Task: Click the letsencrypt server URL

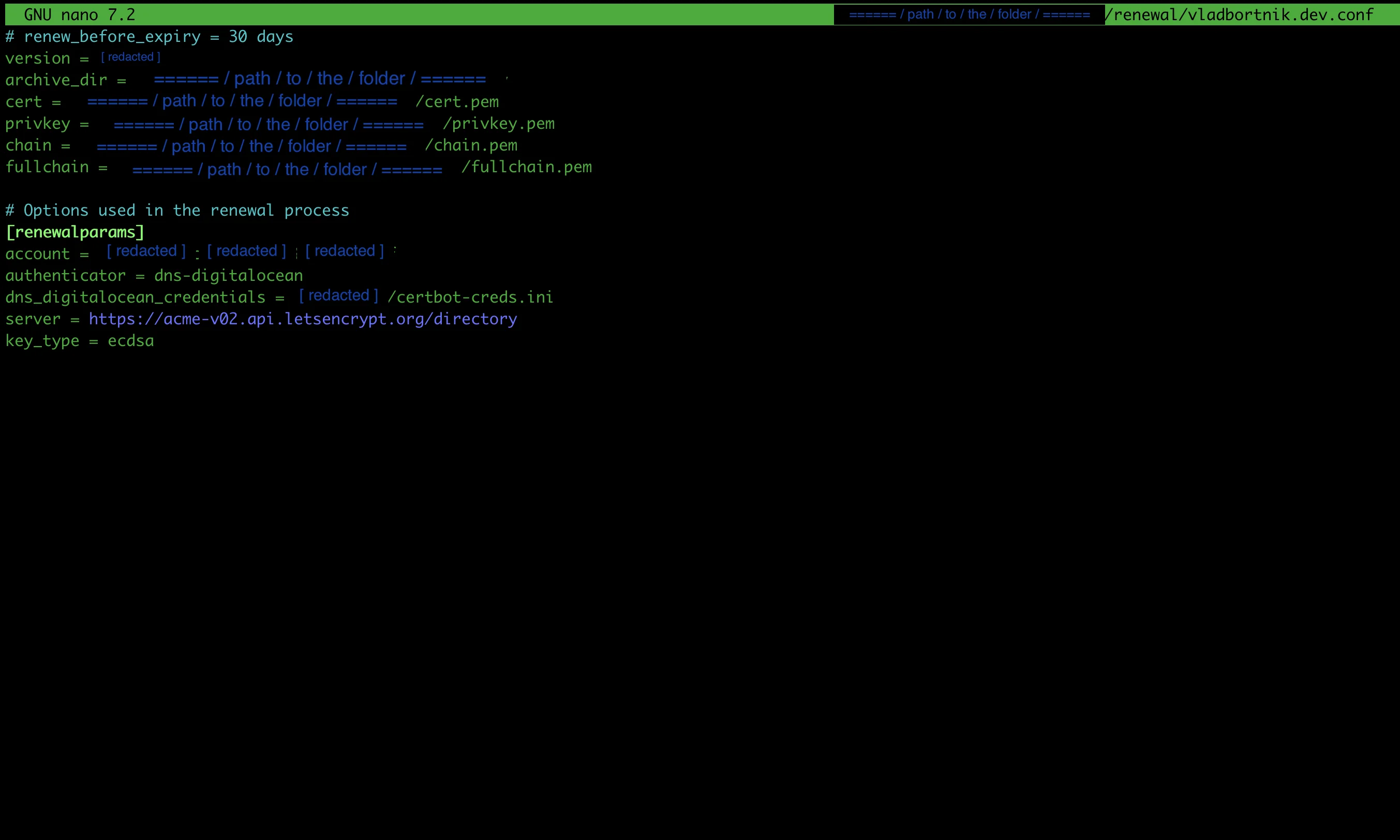Action: pos(302,319)
